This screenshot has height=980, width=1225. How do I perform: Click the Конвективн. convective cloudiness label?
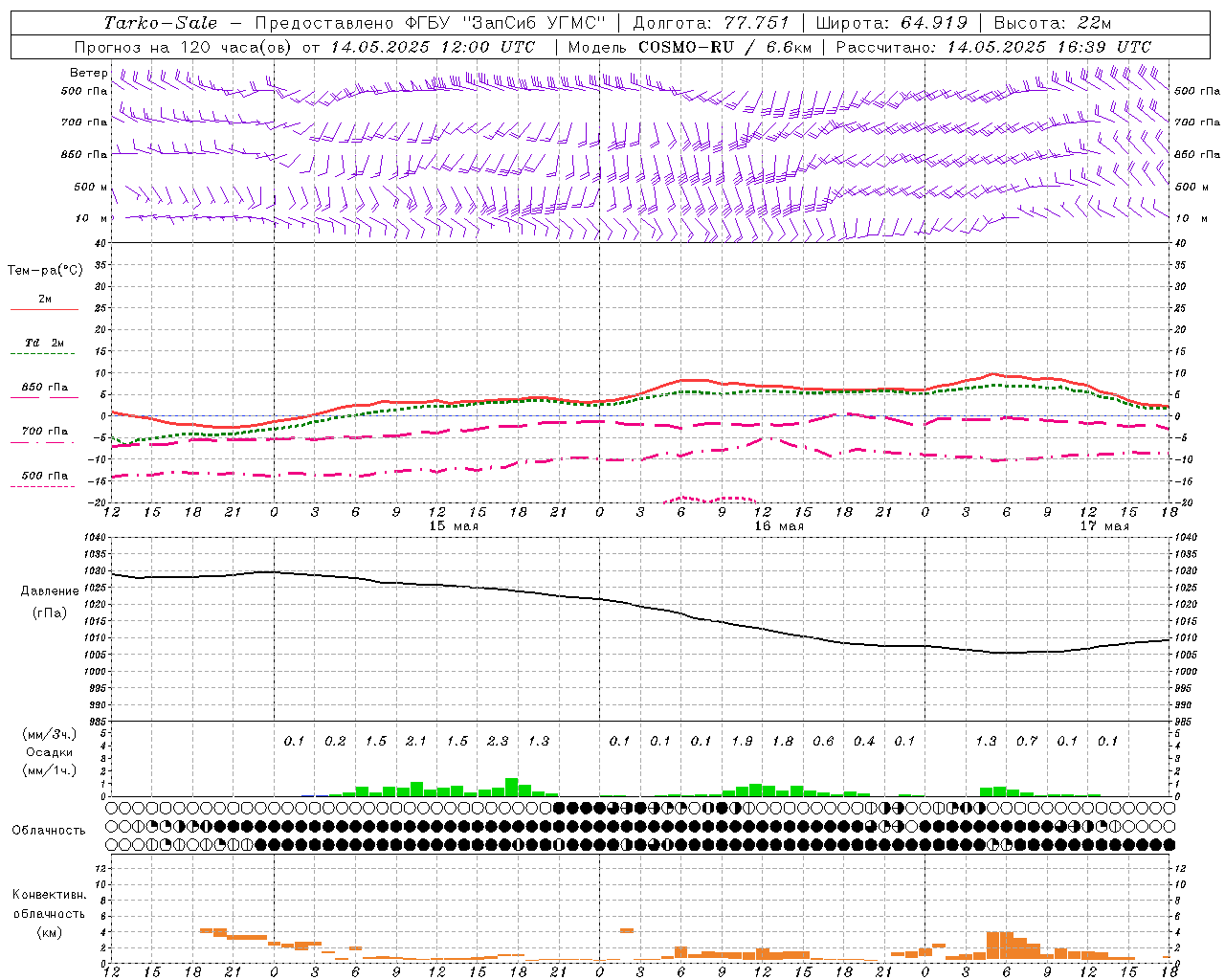click(49, 895)
